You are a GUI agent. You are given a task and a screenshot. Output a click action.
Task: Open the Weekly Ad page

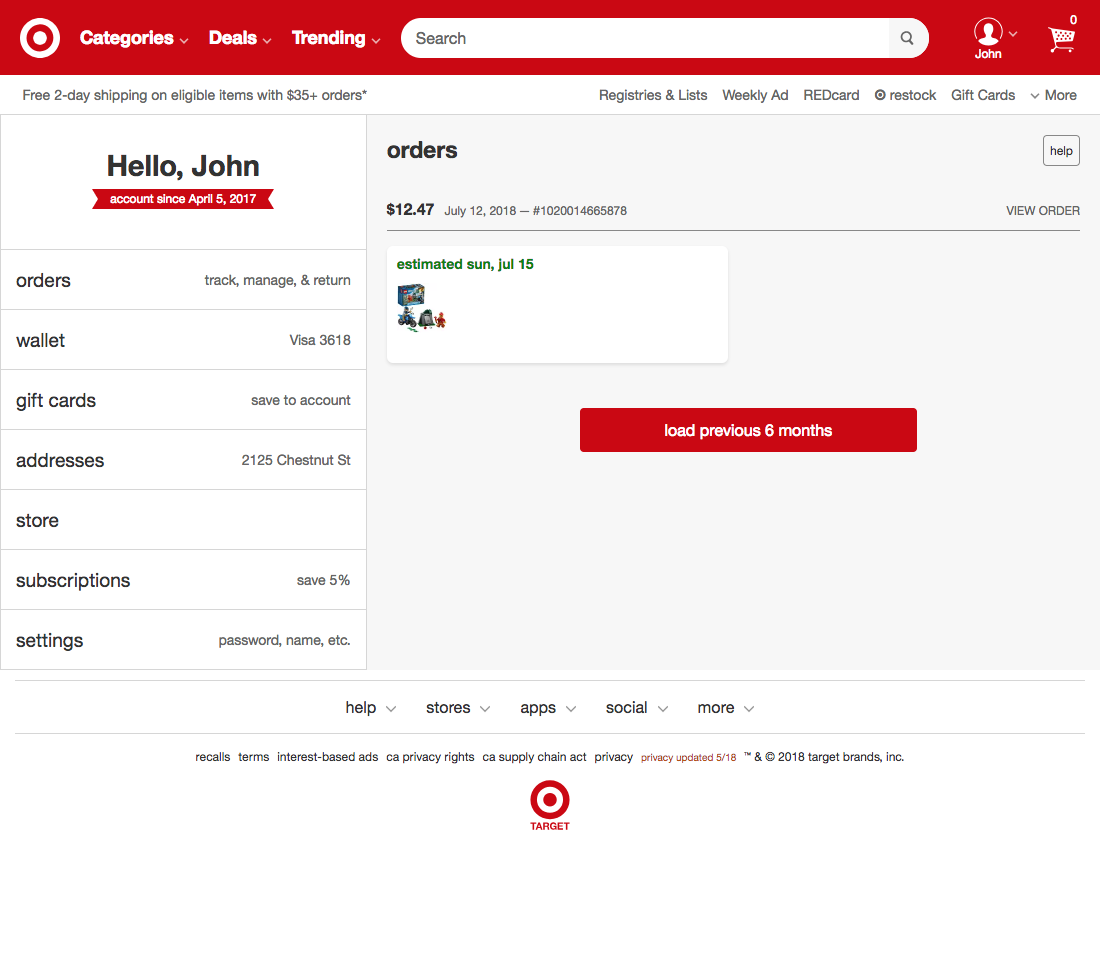pos(755,95)
